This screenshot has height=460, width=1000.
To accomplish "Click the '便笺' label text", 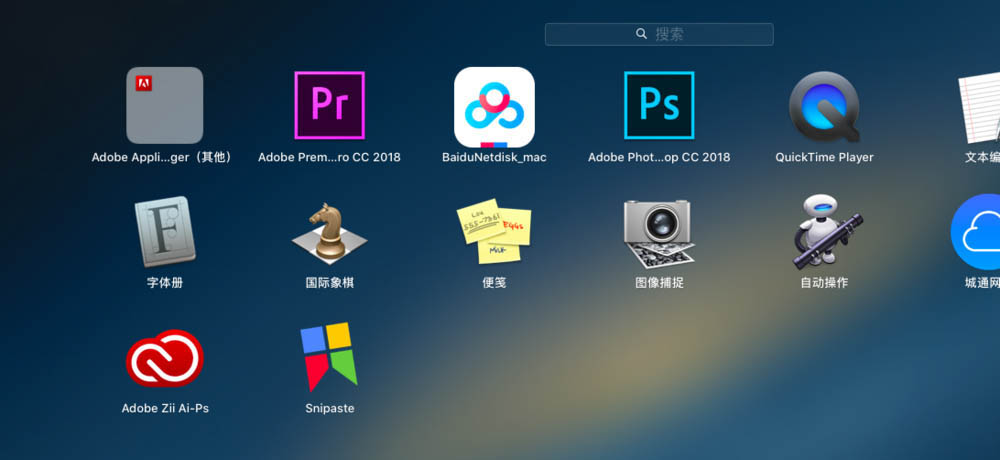I will (x=494, y=283).
